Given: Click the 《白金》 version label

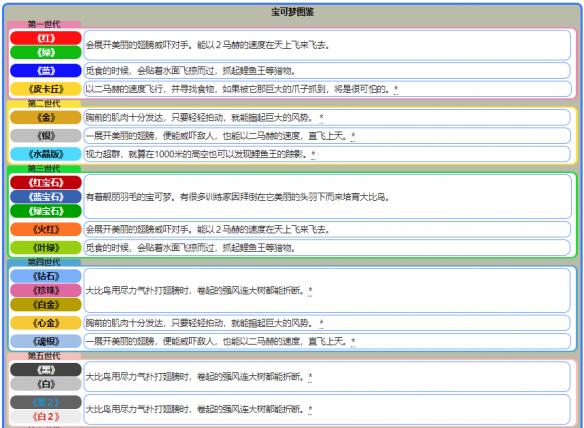Looking at the screenshot, I should 46,305.
